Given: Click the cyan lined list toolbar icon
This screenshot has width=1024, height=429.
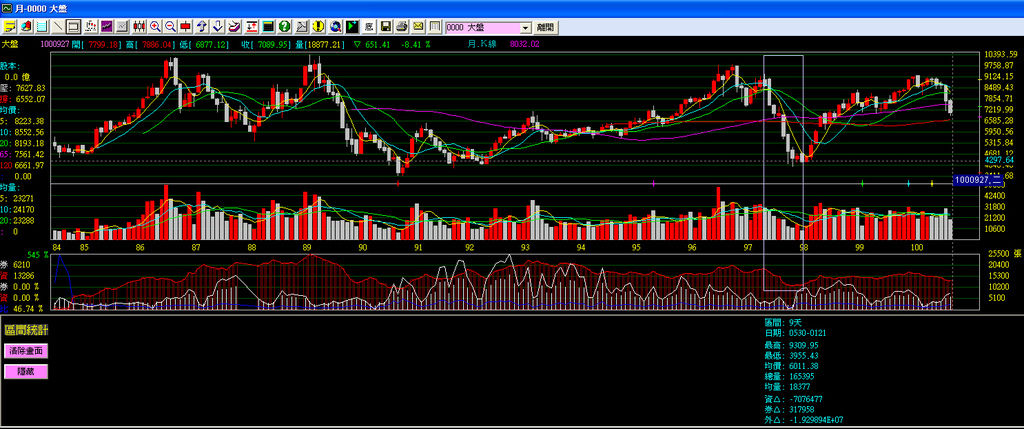Looking at the screenshot, I should click(42, 27).
